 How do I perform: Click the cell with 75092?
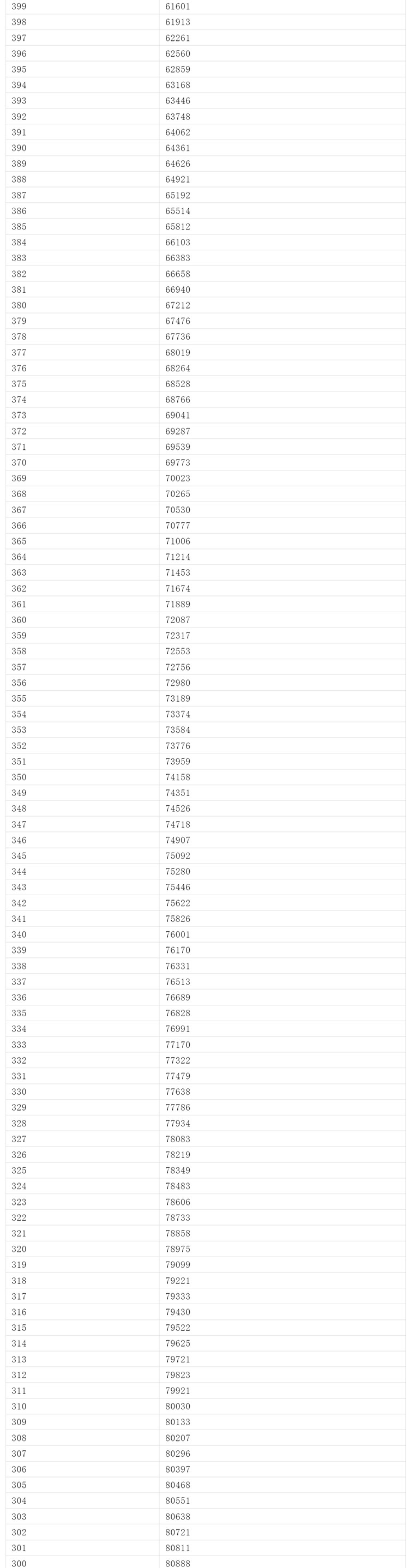coord(178,856)
